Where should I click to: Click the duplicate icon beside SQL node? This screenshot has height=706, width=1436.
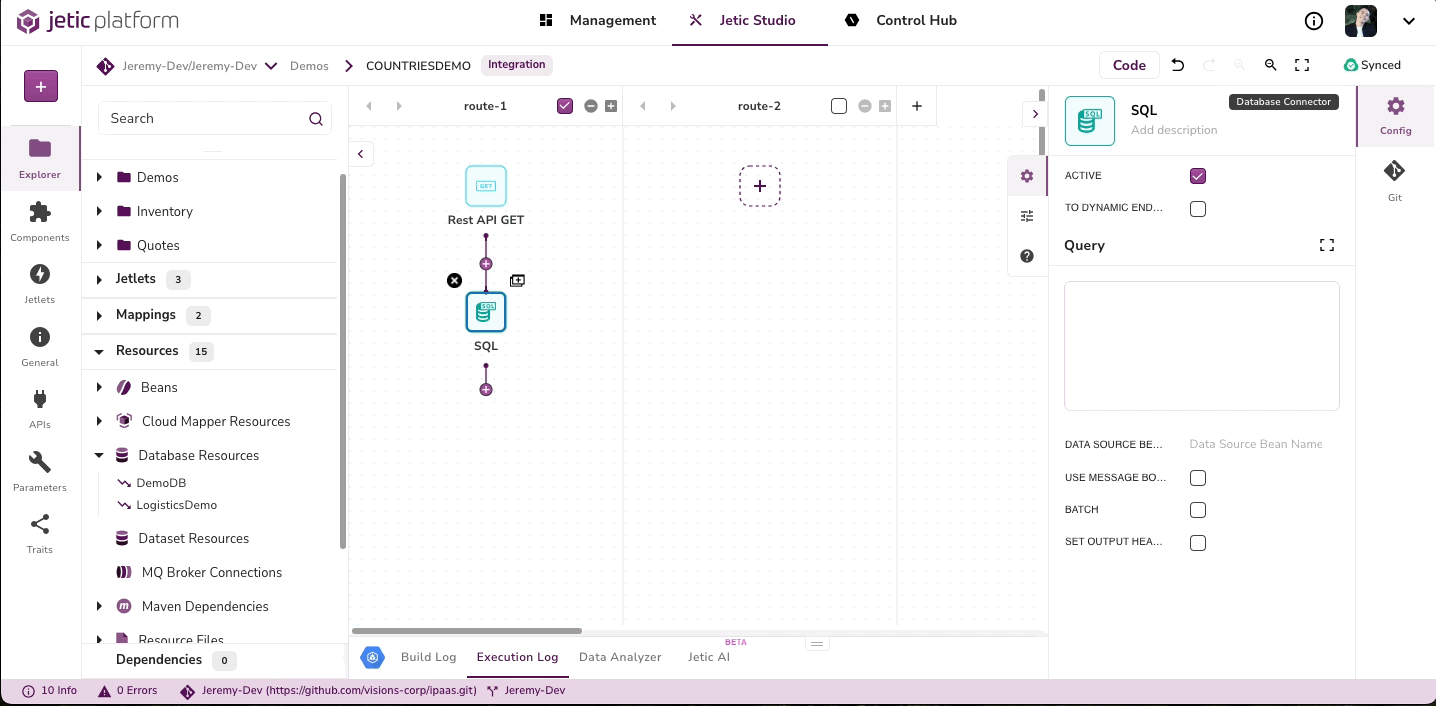coord(517,281)
